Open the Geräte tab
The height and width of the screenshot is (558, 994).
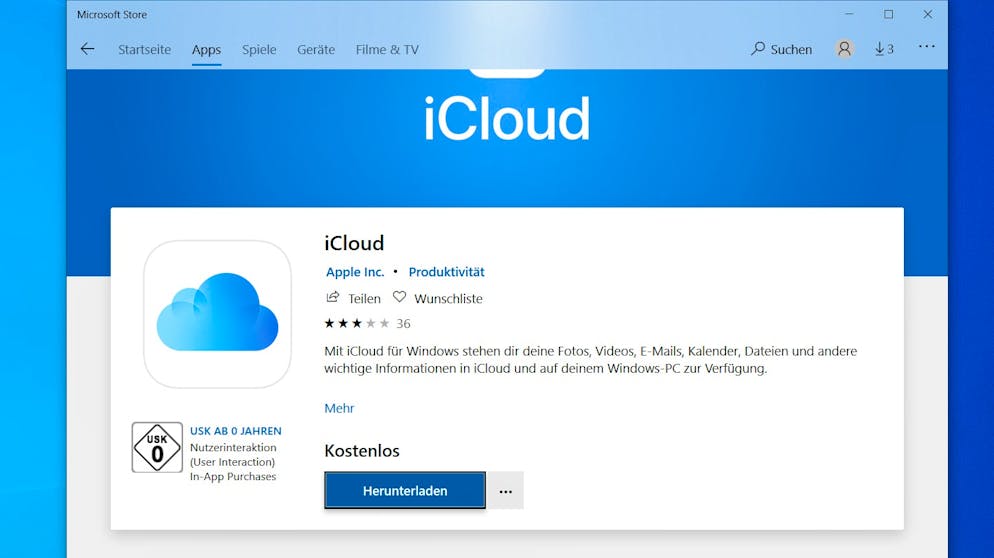(316, 49)
